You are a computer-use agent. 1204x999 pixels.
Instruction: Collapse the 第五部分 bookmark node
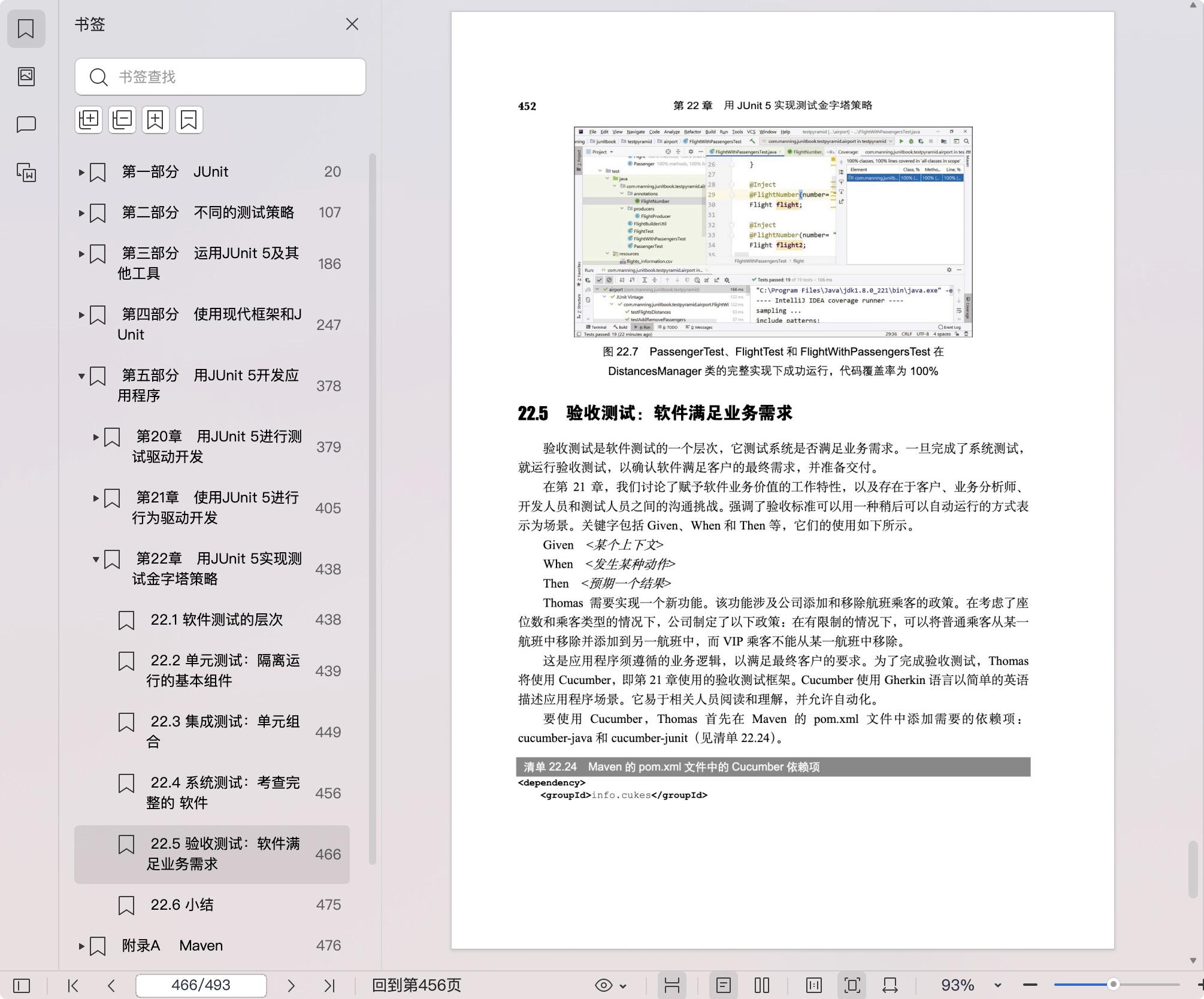[81, 376]
